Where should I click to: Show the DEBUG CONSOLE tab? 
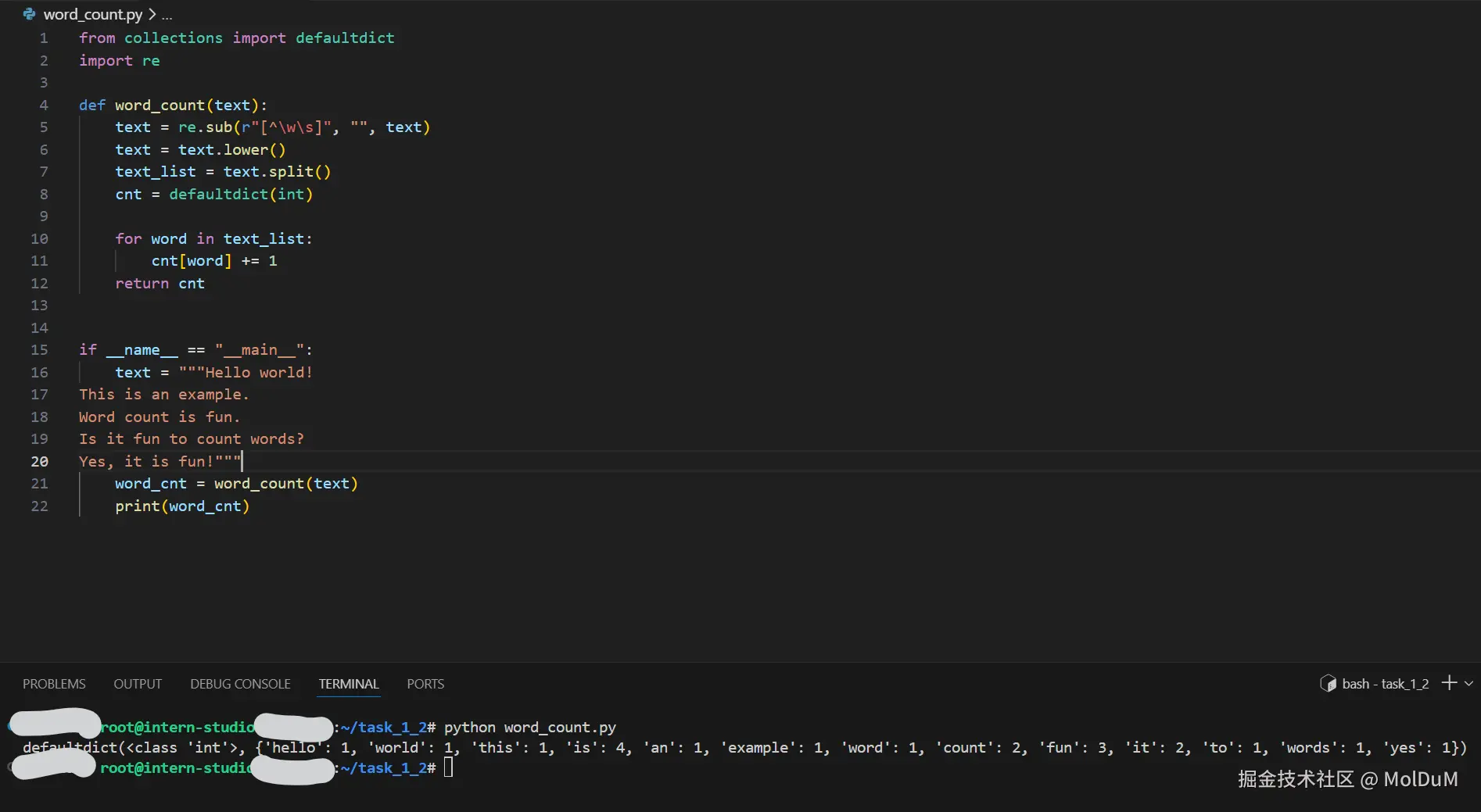click(240, 684)
